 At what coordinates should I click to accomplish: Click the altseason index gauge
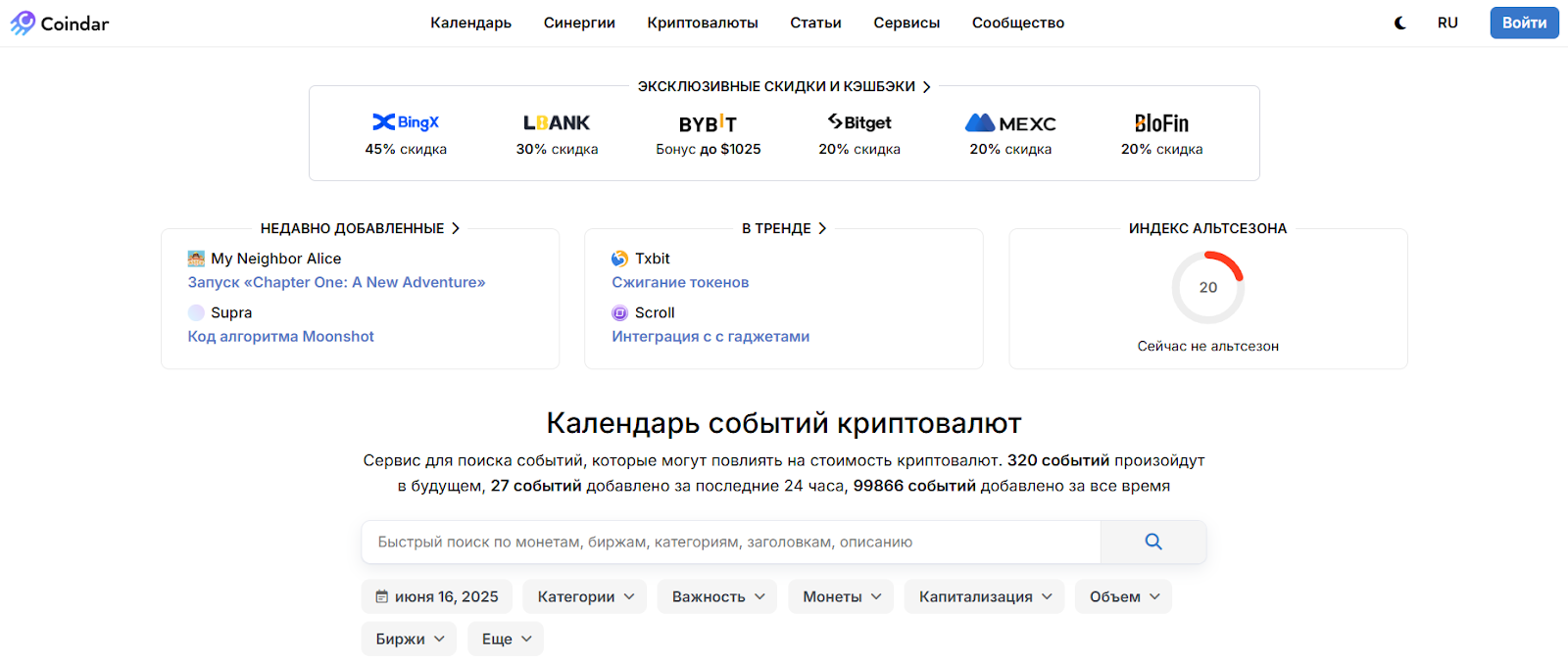tap(1208, 287)
